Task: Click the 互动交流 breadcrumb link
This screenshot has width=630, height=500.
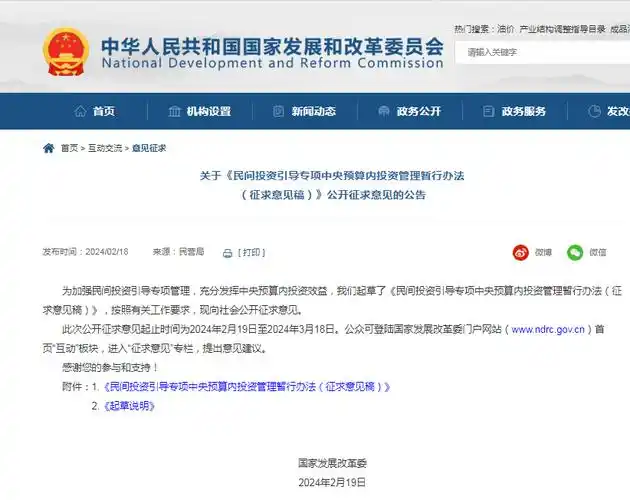Action: click(x=105, y=148)
